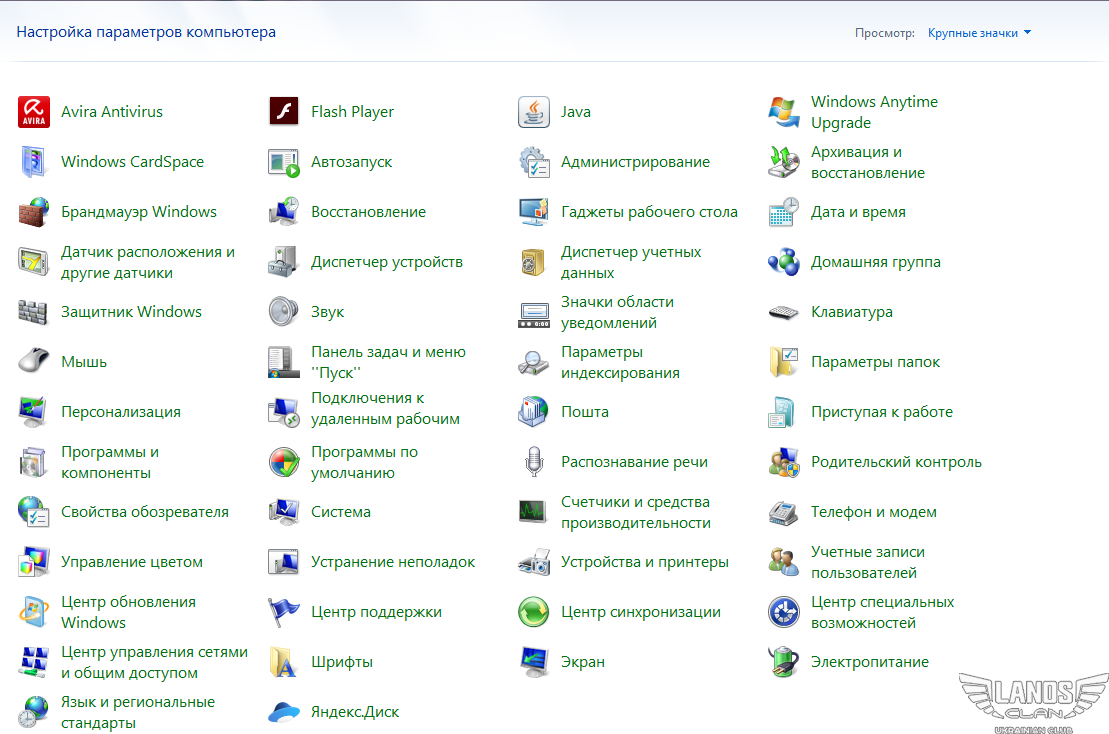Open Центр обновления Windows link
Viewport: 1109px width, 734px height.
128,612
